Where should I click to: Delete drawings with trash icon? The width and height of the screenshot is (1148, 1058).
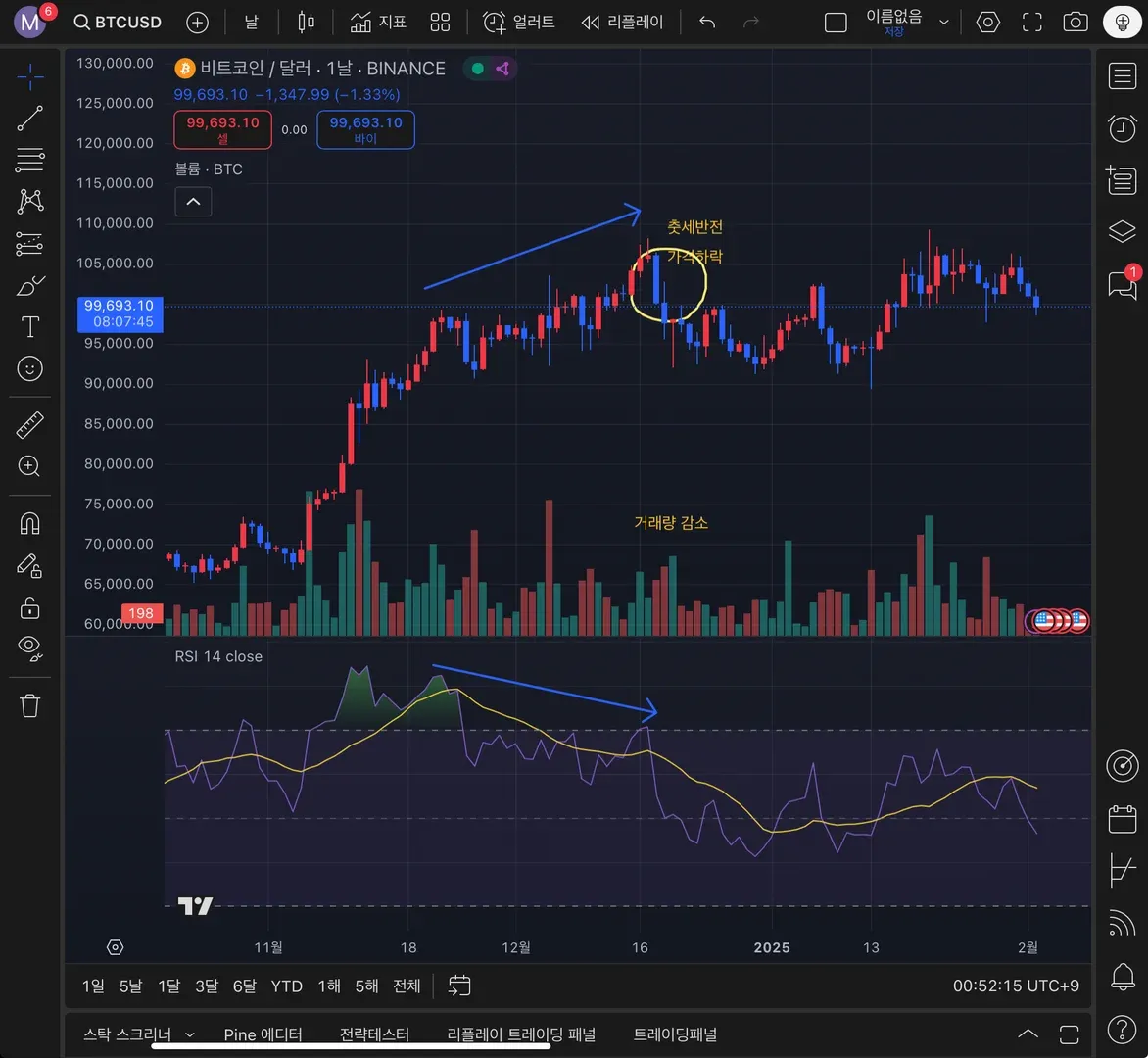tap(30, 705)
